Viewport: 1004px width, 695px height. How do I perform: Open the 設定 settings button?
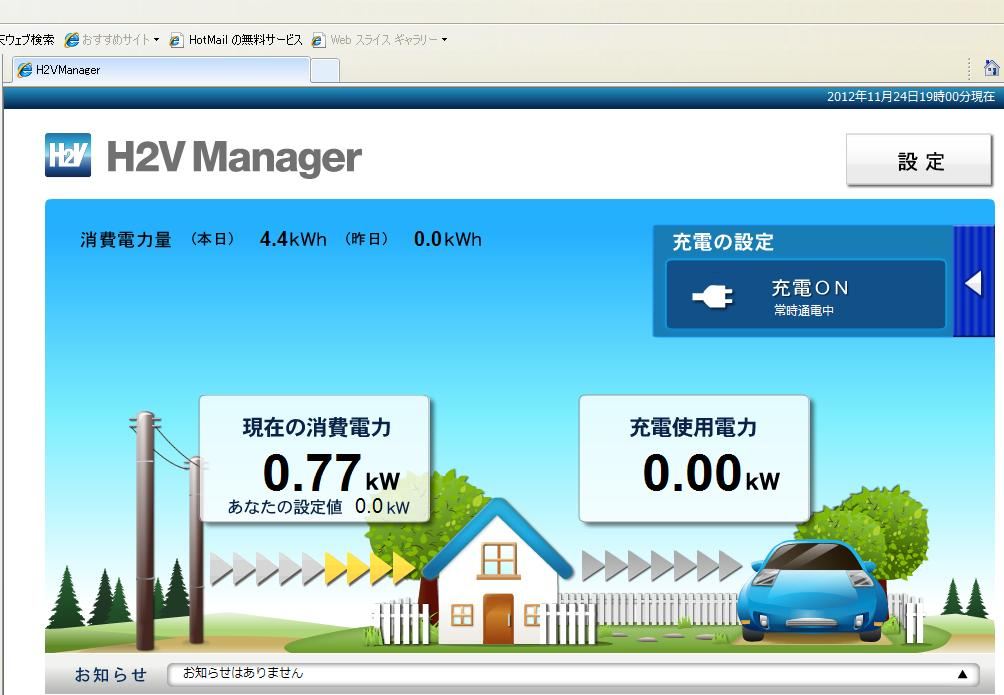click(x=919, y=160)
